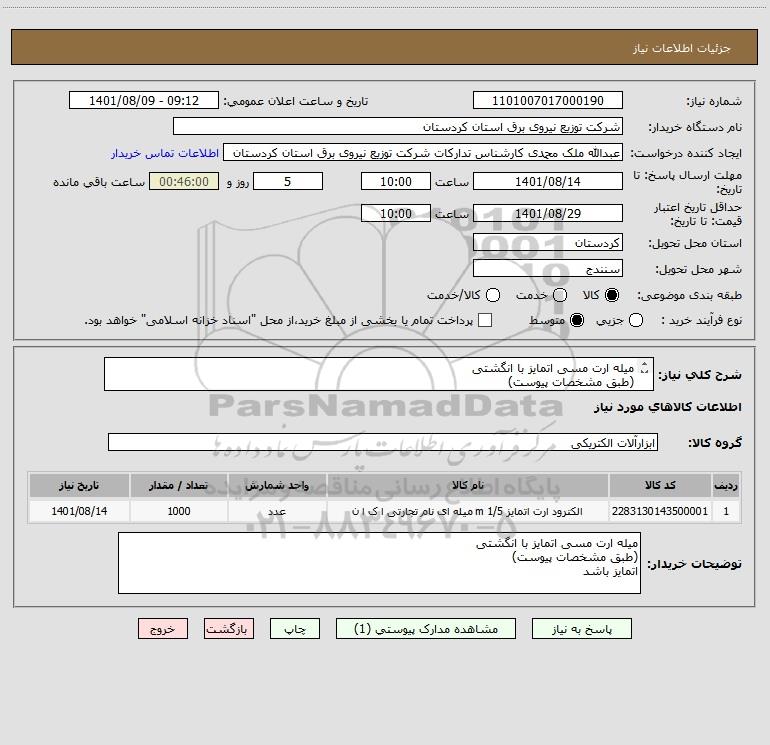Click the price validity date 1401/08/29 field
Viewport: 770px width, 745px height.
548,213
